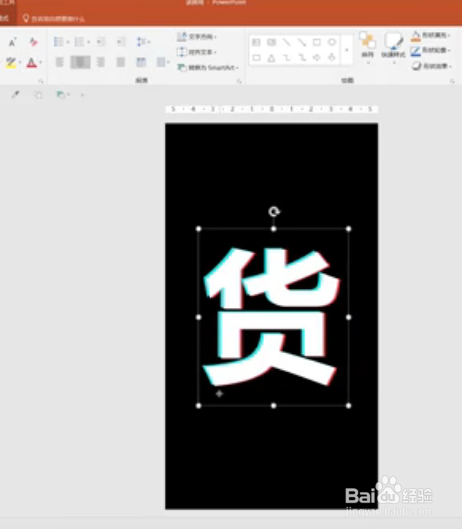Open the text highlight color dropdown arrow

[x=20, y=63]
